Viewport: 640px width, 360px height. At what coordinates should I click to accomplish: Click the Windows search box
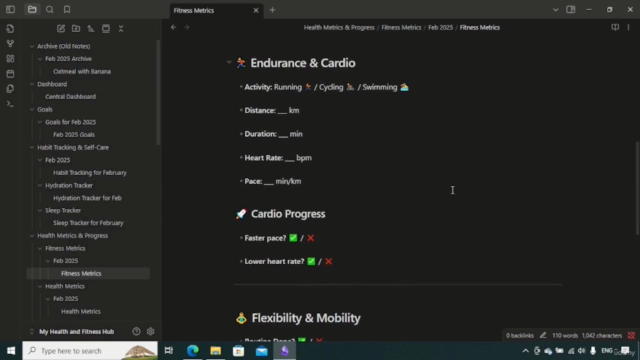tap(90, 351)
